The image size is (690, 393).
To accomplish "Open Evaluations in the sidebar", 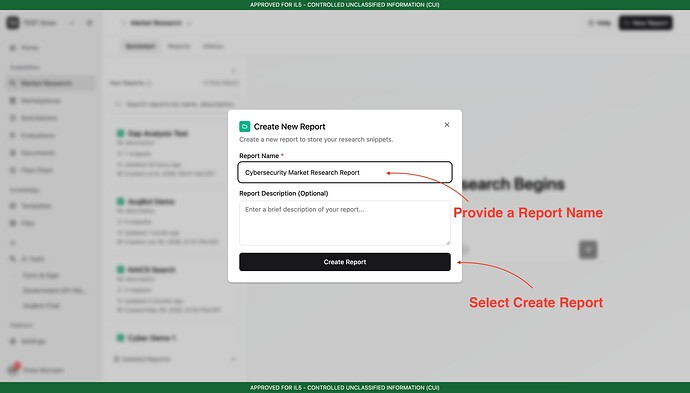I will pos(33,136).
